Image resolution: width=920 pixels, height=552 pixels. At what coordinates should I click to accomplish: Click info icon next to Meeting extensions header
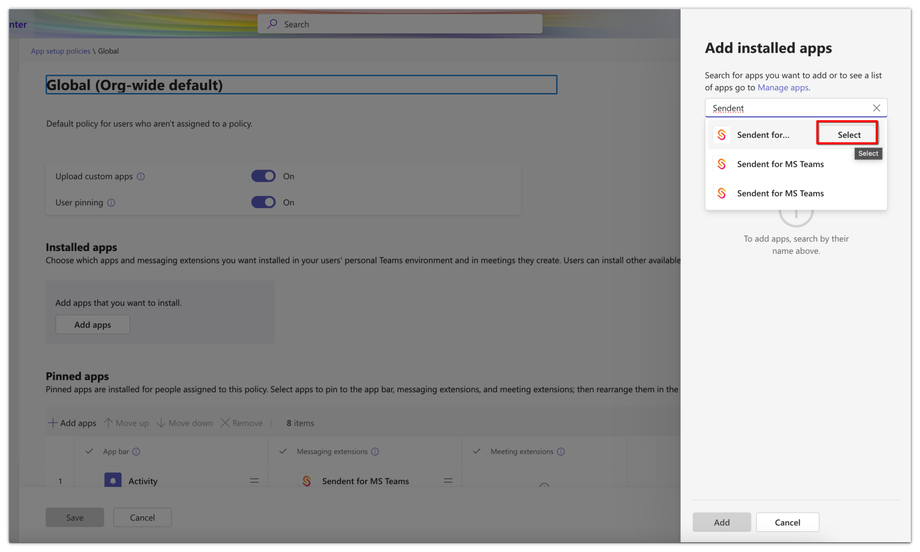click(x=561, y=452)
